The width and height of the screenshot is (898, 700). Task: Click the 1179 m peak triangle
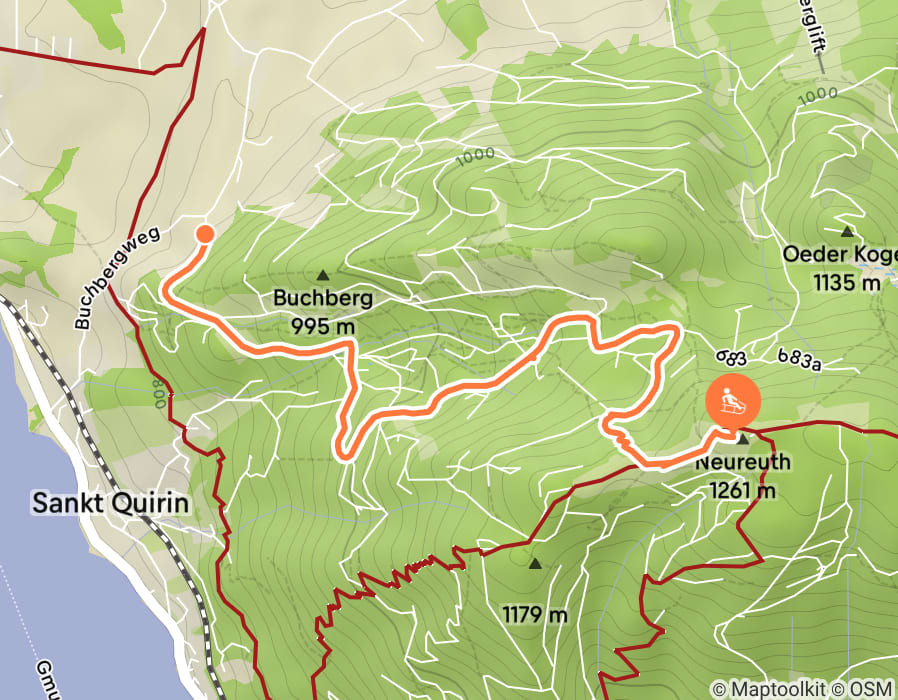(x=535, y=564)
